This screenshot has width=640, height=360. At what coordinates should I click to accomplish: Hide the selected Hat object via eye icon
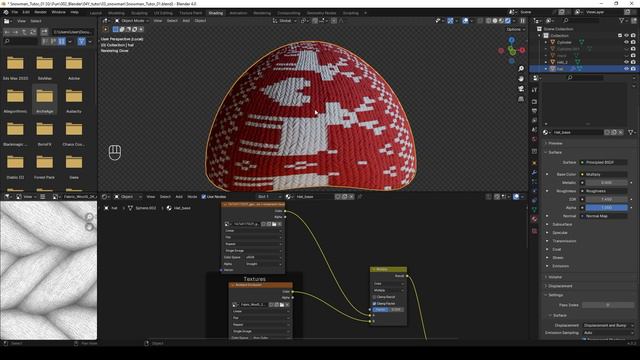(x=627, y=69)
